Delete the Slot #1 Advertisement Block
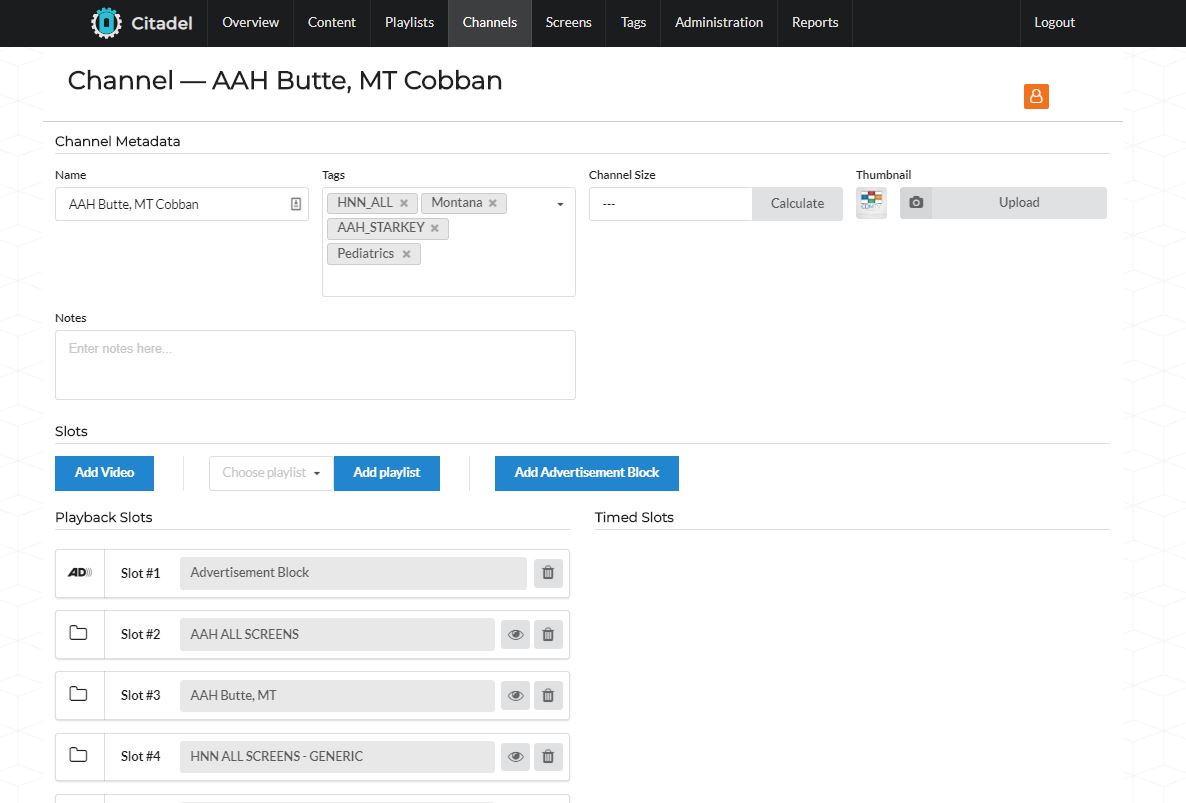 point(548,573)
